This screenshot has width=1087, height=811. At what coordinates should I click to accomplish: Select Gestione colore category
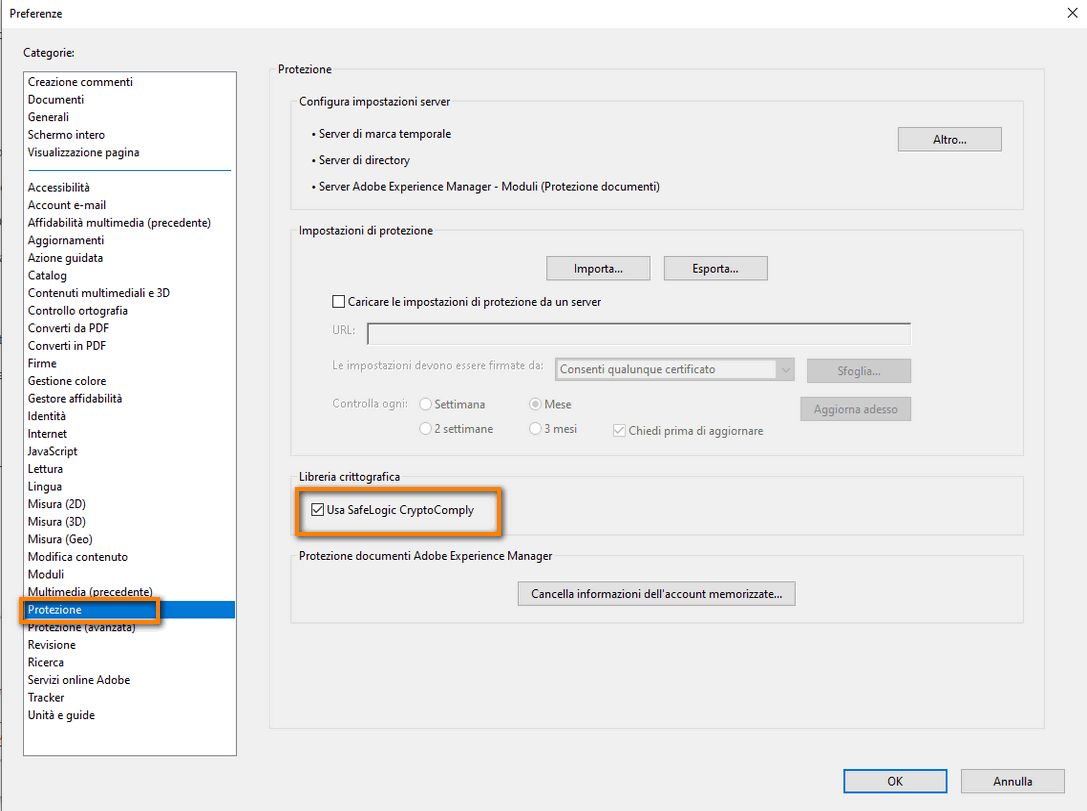(x=67, y=381)
